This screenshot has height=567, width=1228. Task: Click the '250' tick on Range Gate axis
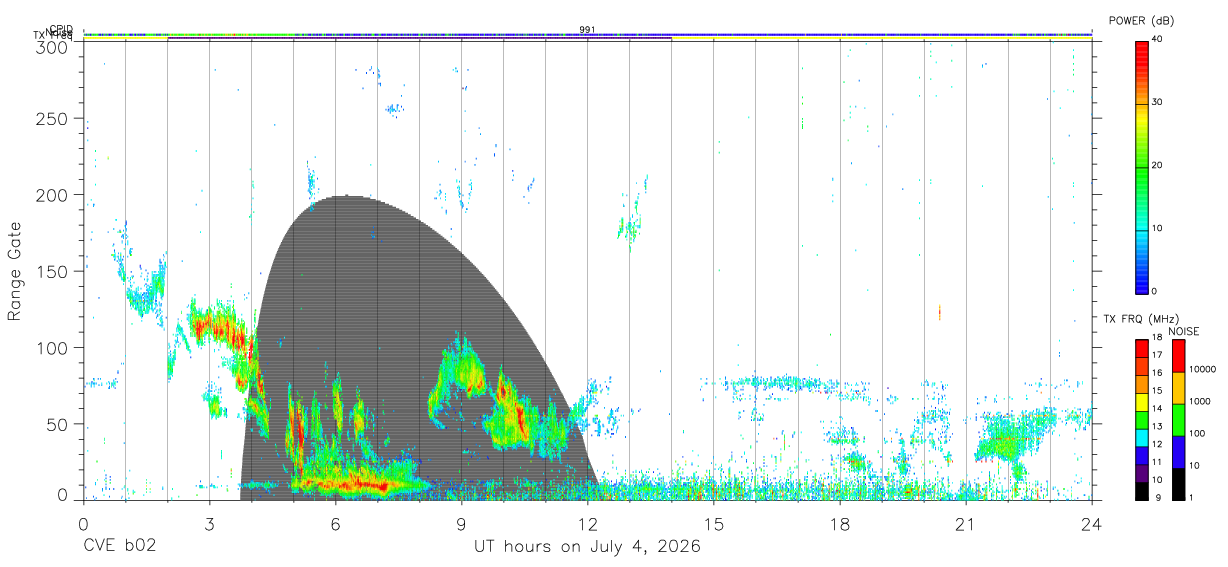53,119
